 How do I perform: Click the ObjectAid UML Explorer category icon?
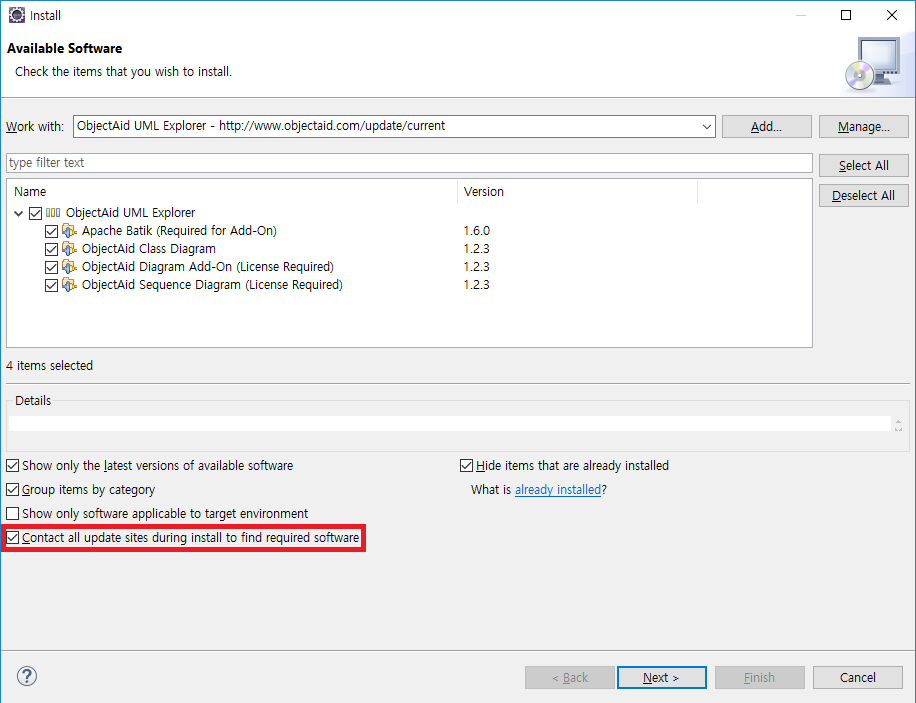(x=53, y=213)
